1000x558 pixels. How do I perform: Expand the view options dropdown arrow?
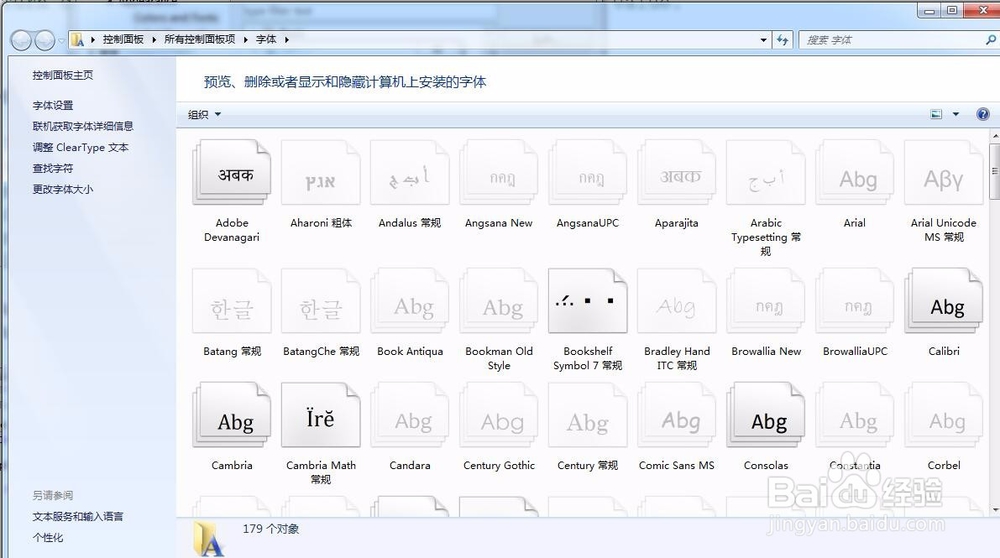tap(955, 114)
